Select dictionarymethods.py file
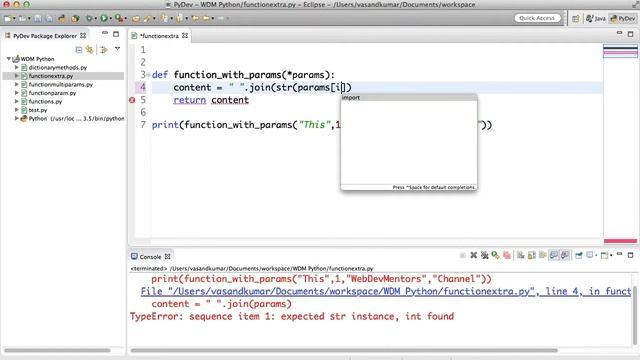This screenshot has height=360, width=640. tap(58, 67)
